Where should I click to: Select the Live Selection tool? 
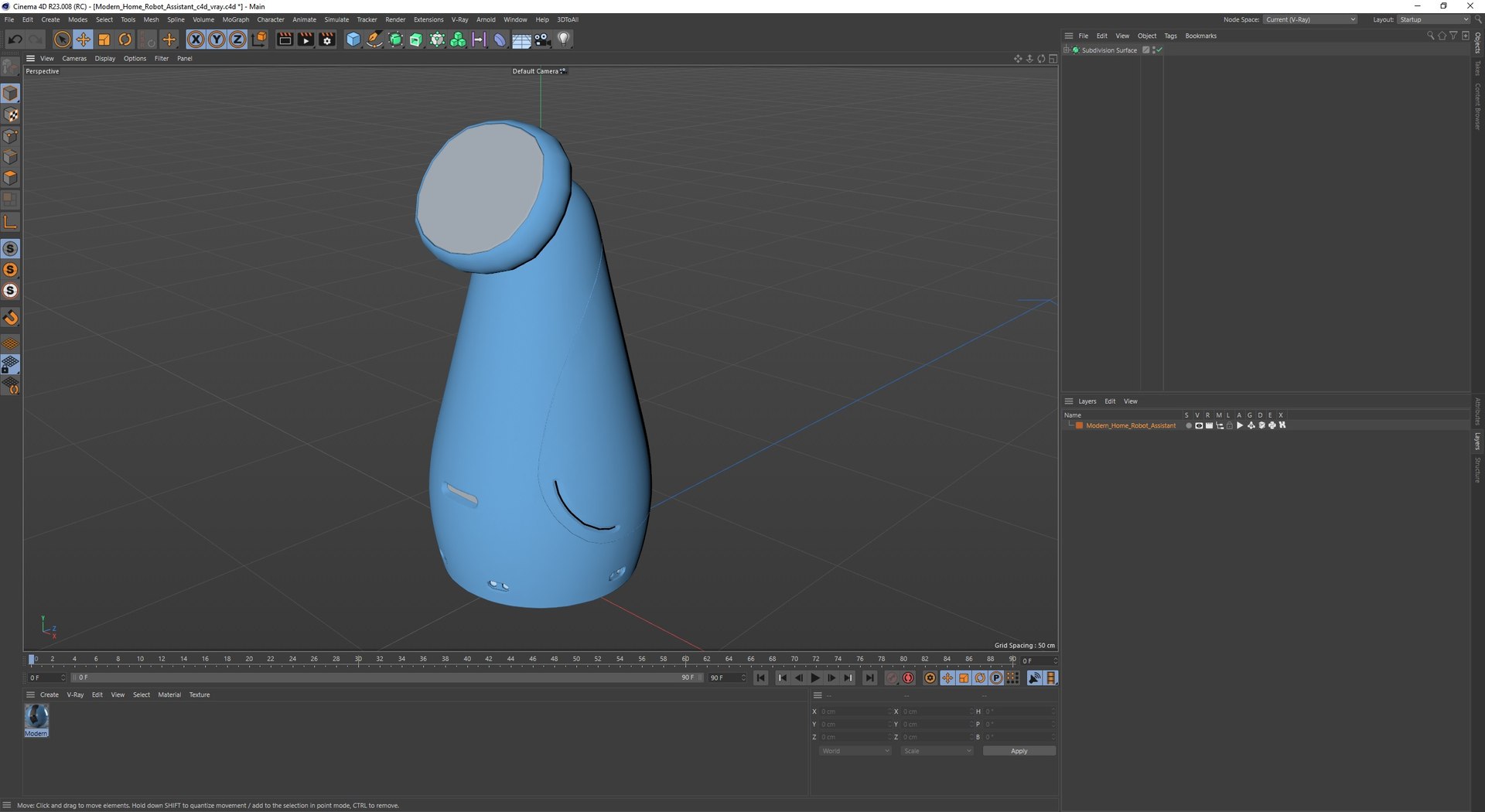point(62,39)
